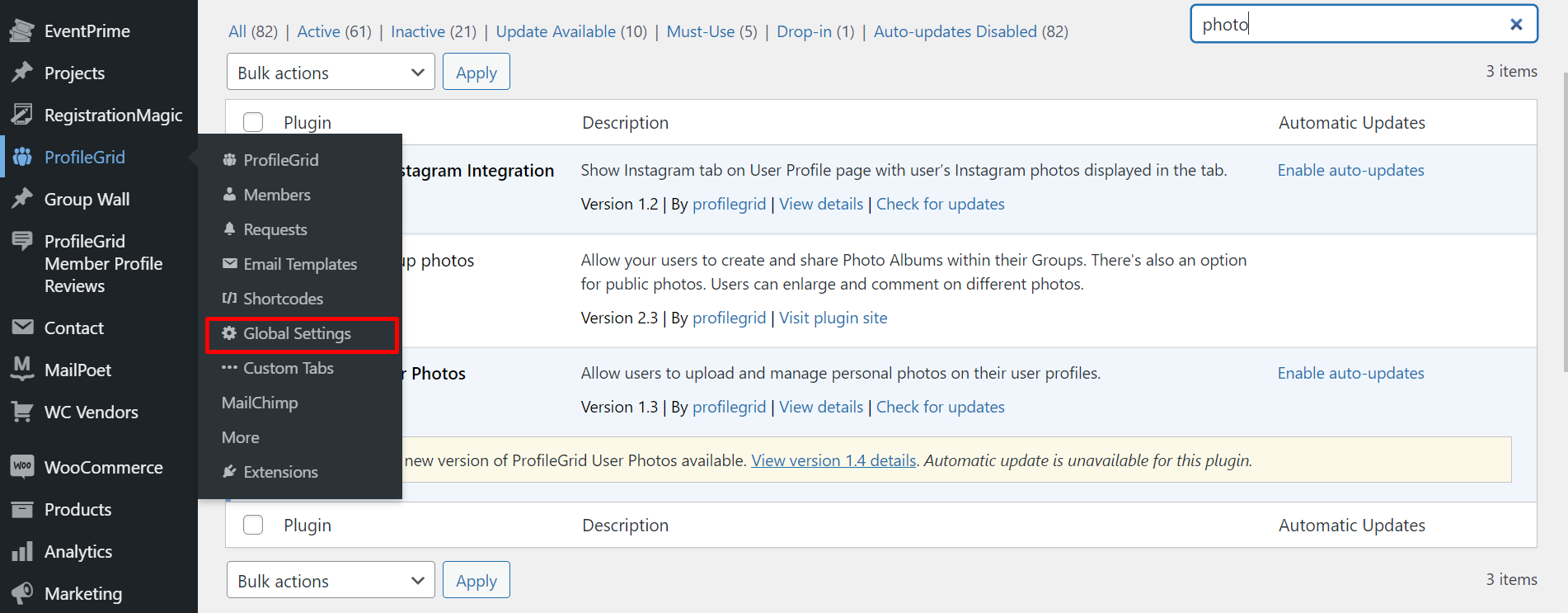The width and height of the screenshot is (1568, 613).
Task: Check the select-all checkbox in table header
Action: (253, 122)
